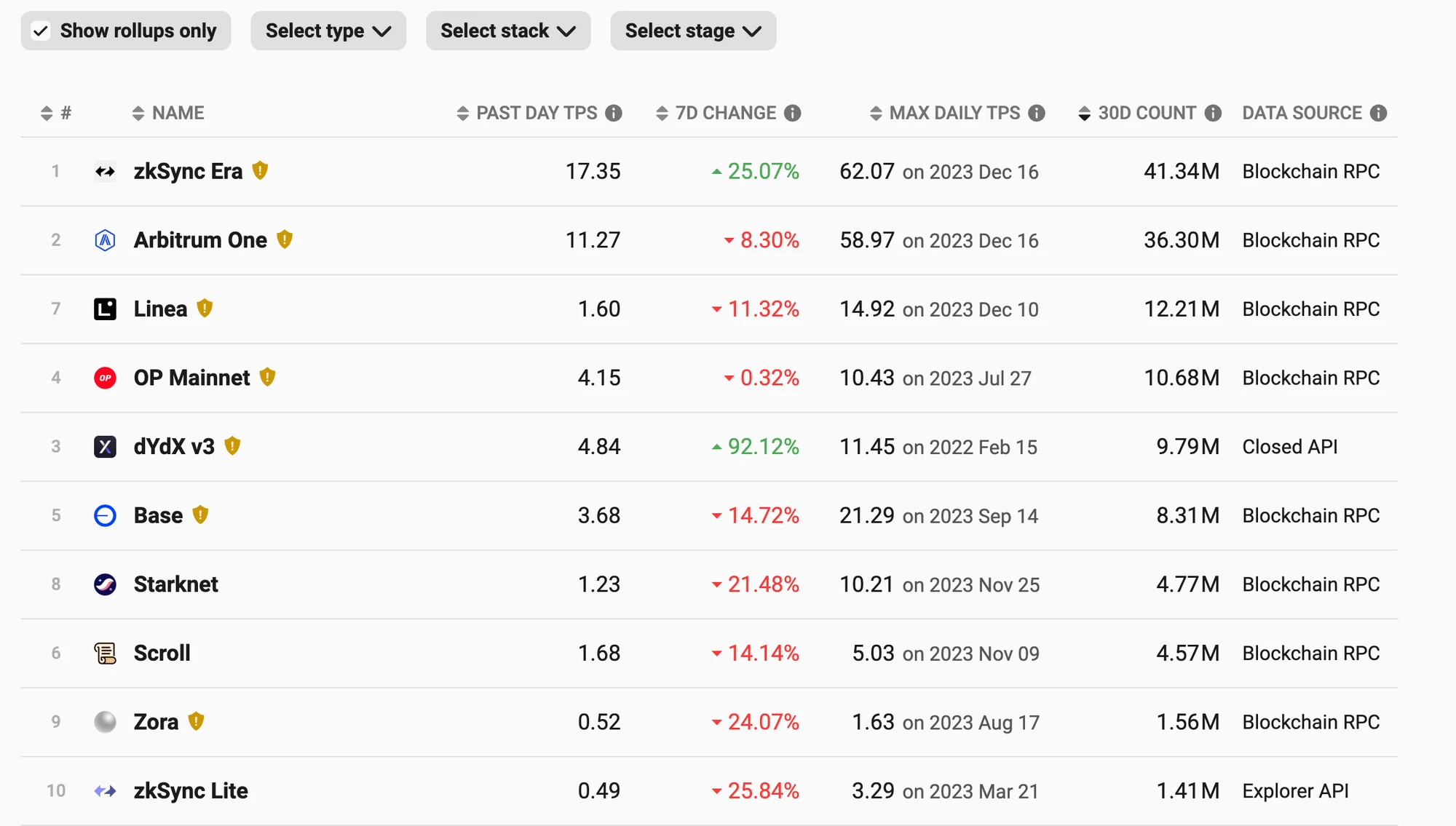Click the dYdX v3 logo icon
The height and width of the screenshot is (826, 1456).
[106, 447]
